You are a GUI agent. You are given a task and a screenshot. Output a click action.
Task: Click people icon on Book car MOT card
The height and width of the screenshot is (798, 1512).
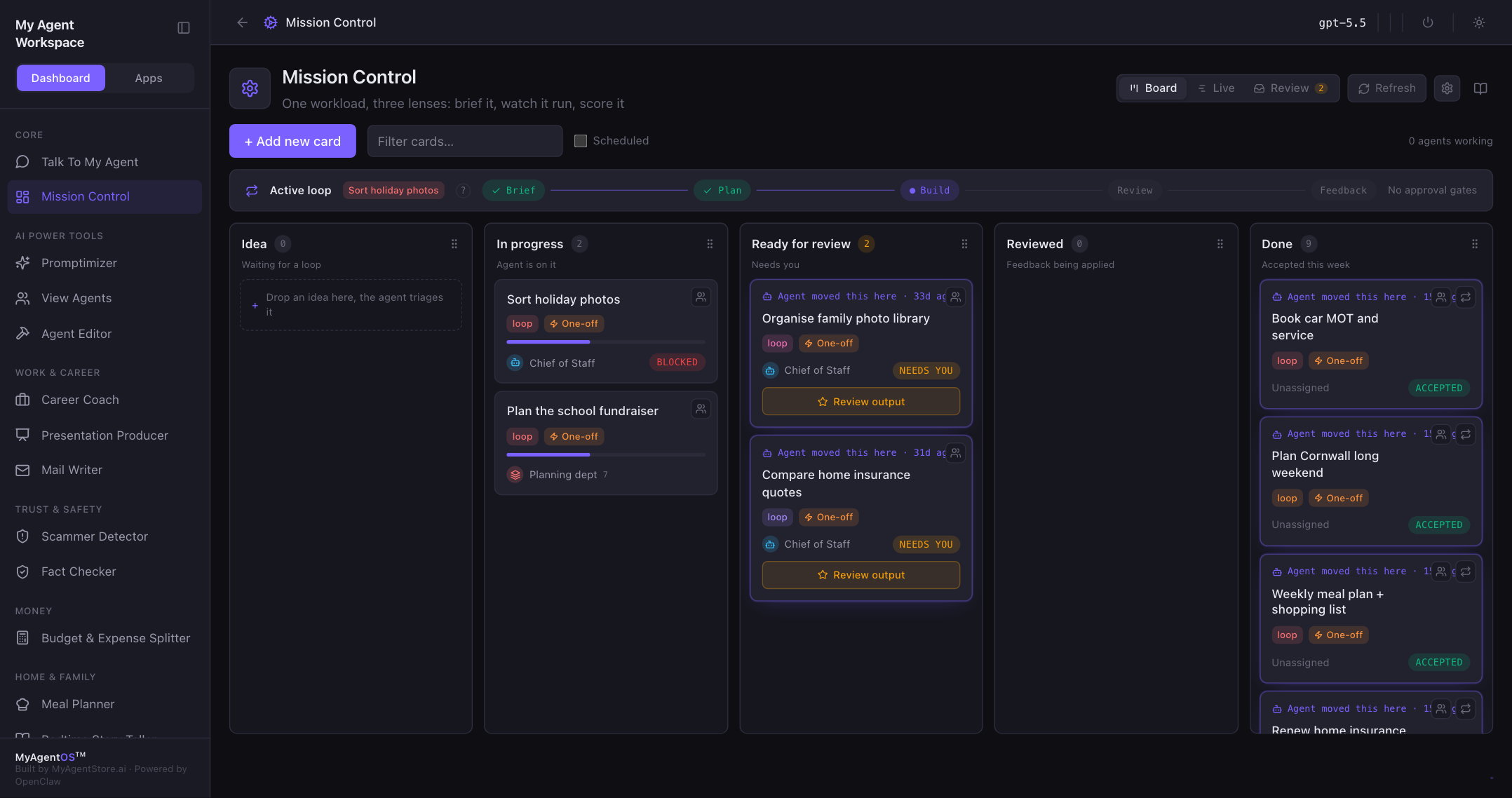(x=1440, y=297)
